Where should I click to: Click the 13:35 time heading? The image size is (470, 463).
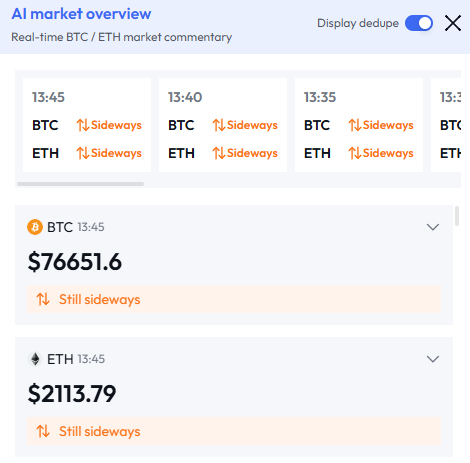click(x=320, y=97)
